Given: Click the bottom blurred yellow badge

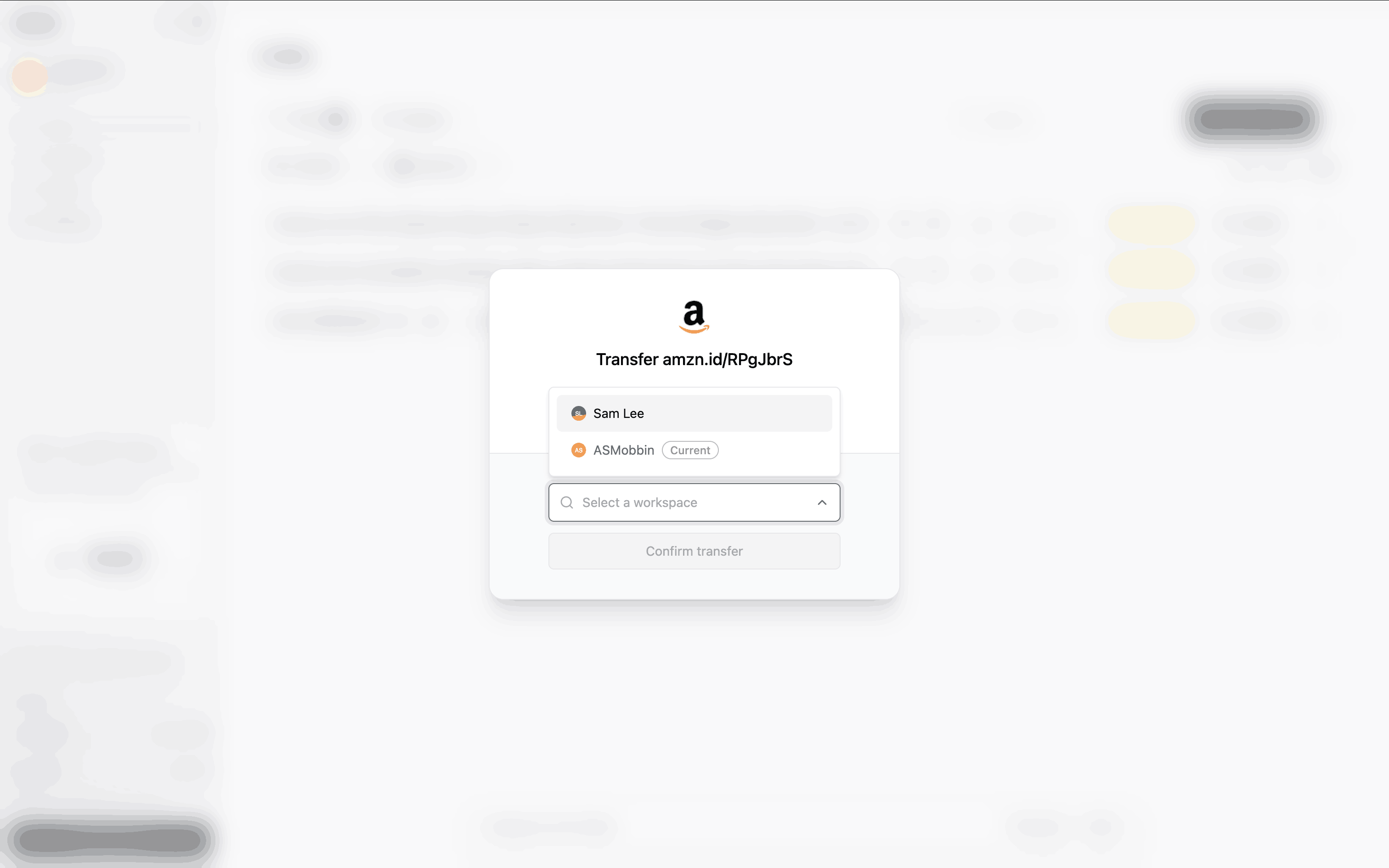Looking at the screenshot, I should 1151,321.
